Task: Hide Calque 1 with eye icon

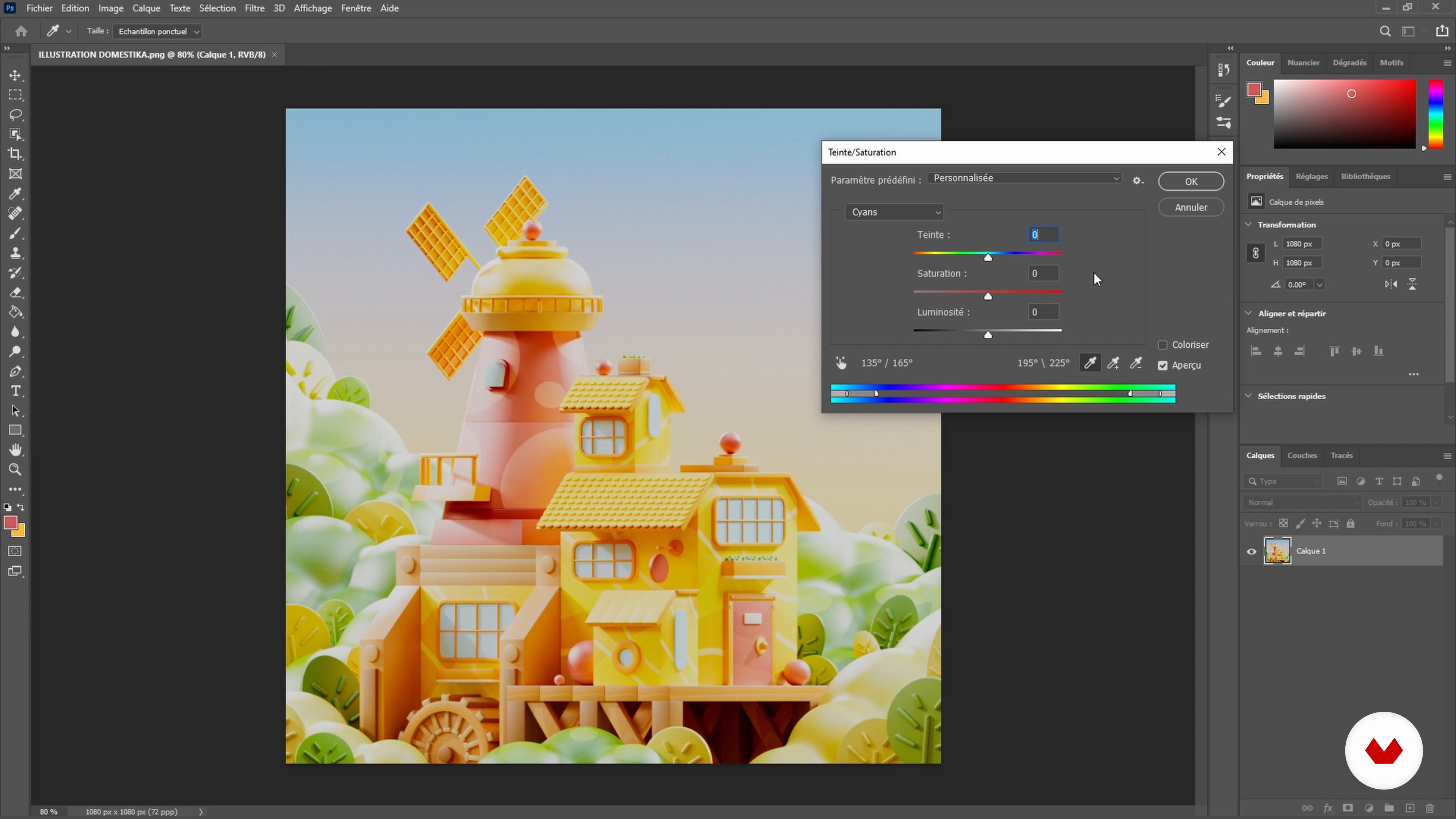Action: (x=1251, y=552)
